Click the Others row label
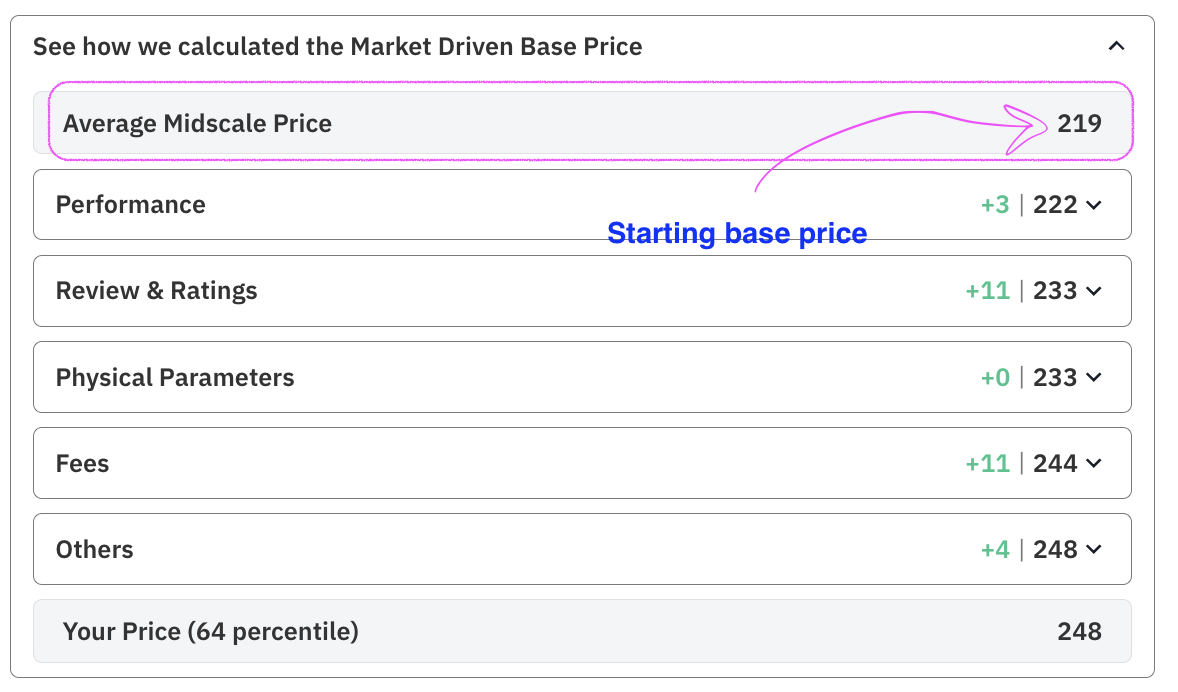The image size is (1178, 692). pyautogui.click(x=94, y=550)
